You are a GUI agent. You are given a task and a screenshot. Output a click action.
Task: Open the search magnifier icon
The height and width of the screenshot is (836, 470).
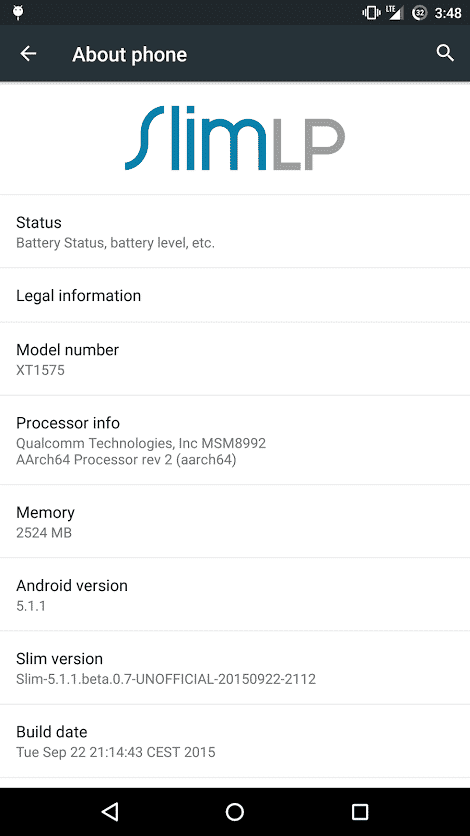445,53
